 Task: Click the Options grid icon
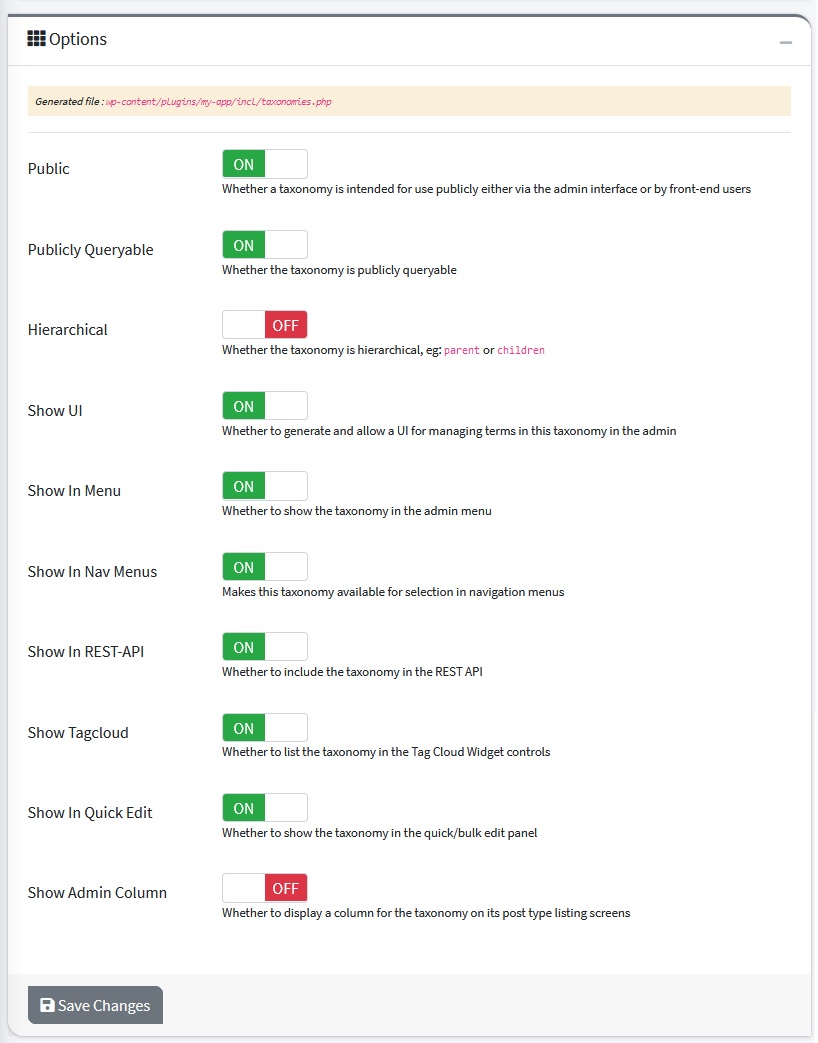36,39
